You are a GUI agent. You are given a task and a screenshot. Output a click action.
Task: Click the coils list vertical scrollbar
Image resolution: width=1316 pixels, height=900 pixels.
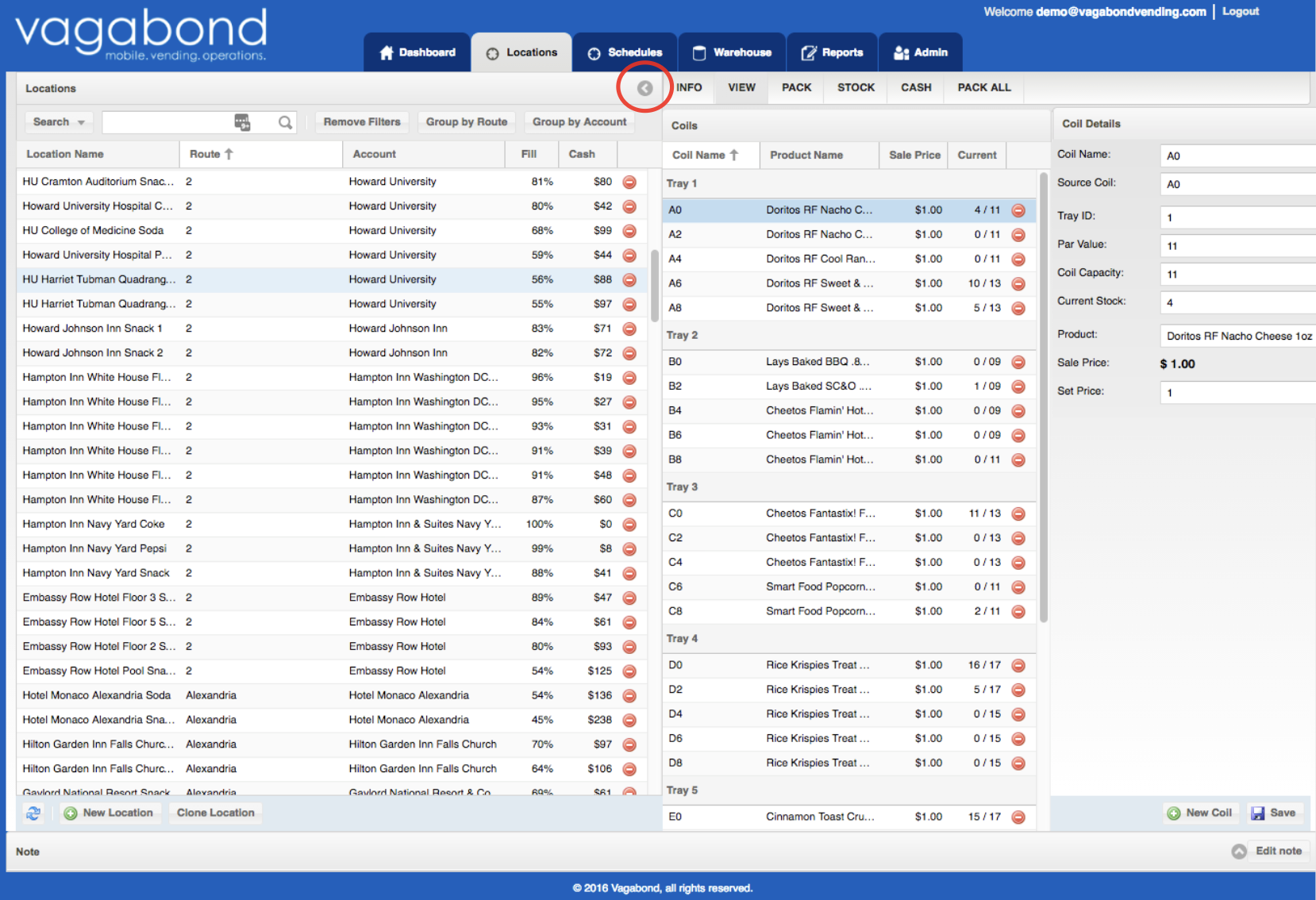pos(1044,397)
